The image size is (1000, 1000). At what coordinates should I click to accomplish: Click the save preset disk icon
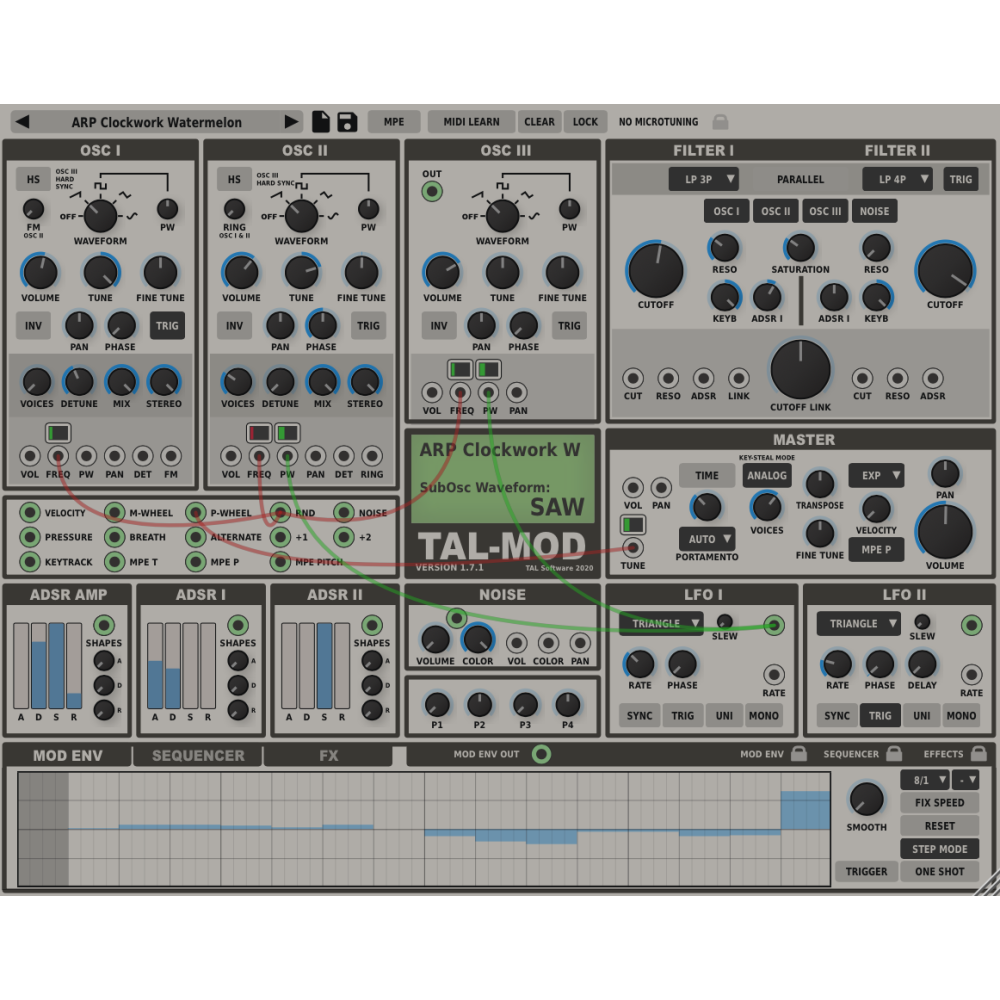point(344,121)
